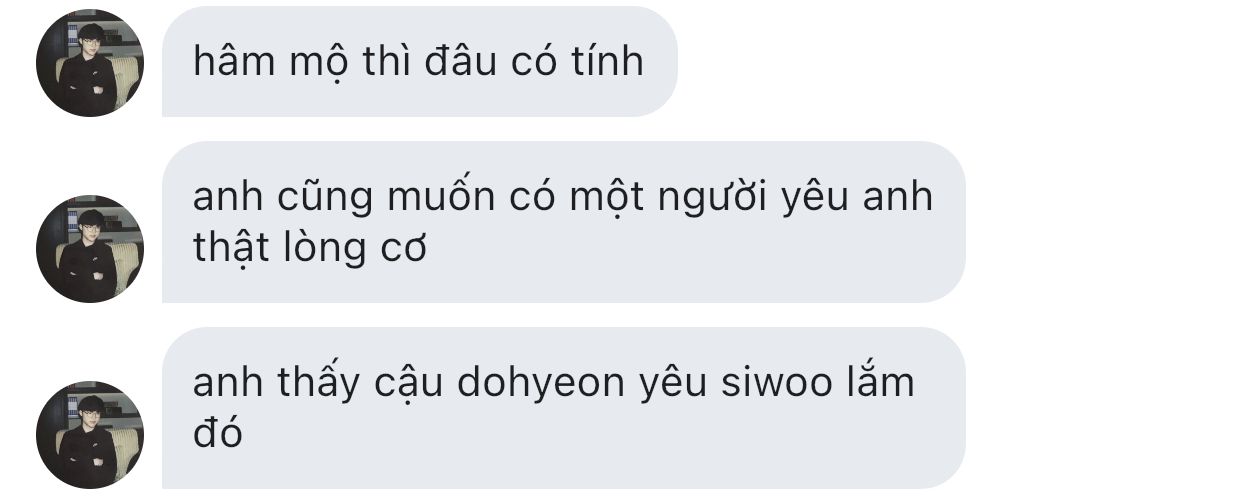Viewport: 1242px width, 496px height.
Task: Open sender avatar beside "anh cũng muốn" message
Action: click(90, 249)
